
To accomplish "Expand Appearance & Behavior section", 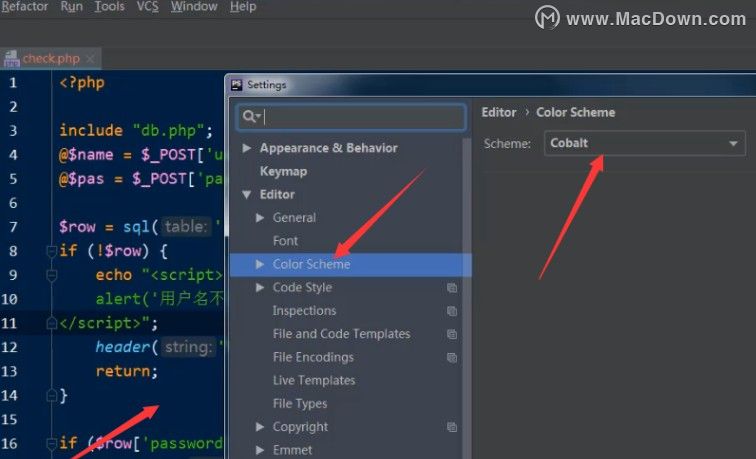I will [x=246, y=148].
